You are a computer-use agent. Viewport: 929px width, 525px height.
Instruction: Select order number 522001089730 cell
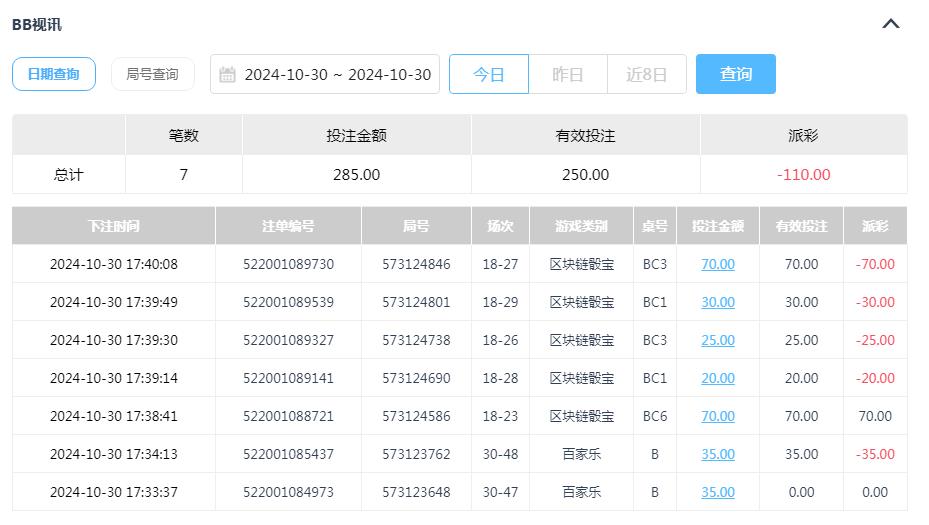(x=288, y=264)
